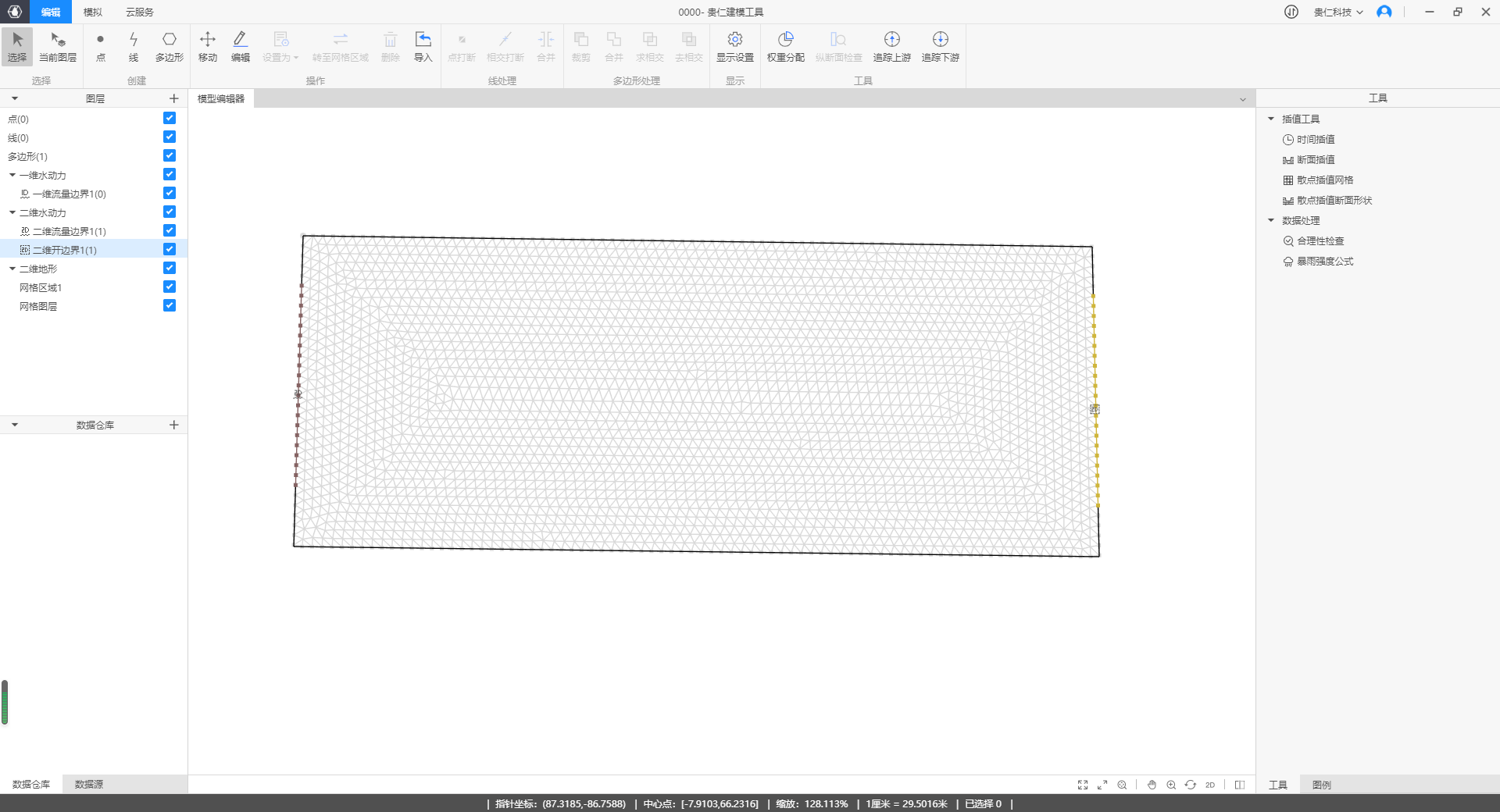Viewport: 1500px width, 812px height.
Task: Uncheck visibility of 多边形(1) layer
Action: pos(170,156)
